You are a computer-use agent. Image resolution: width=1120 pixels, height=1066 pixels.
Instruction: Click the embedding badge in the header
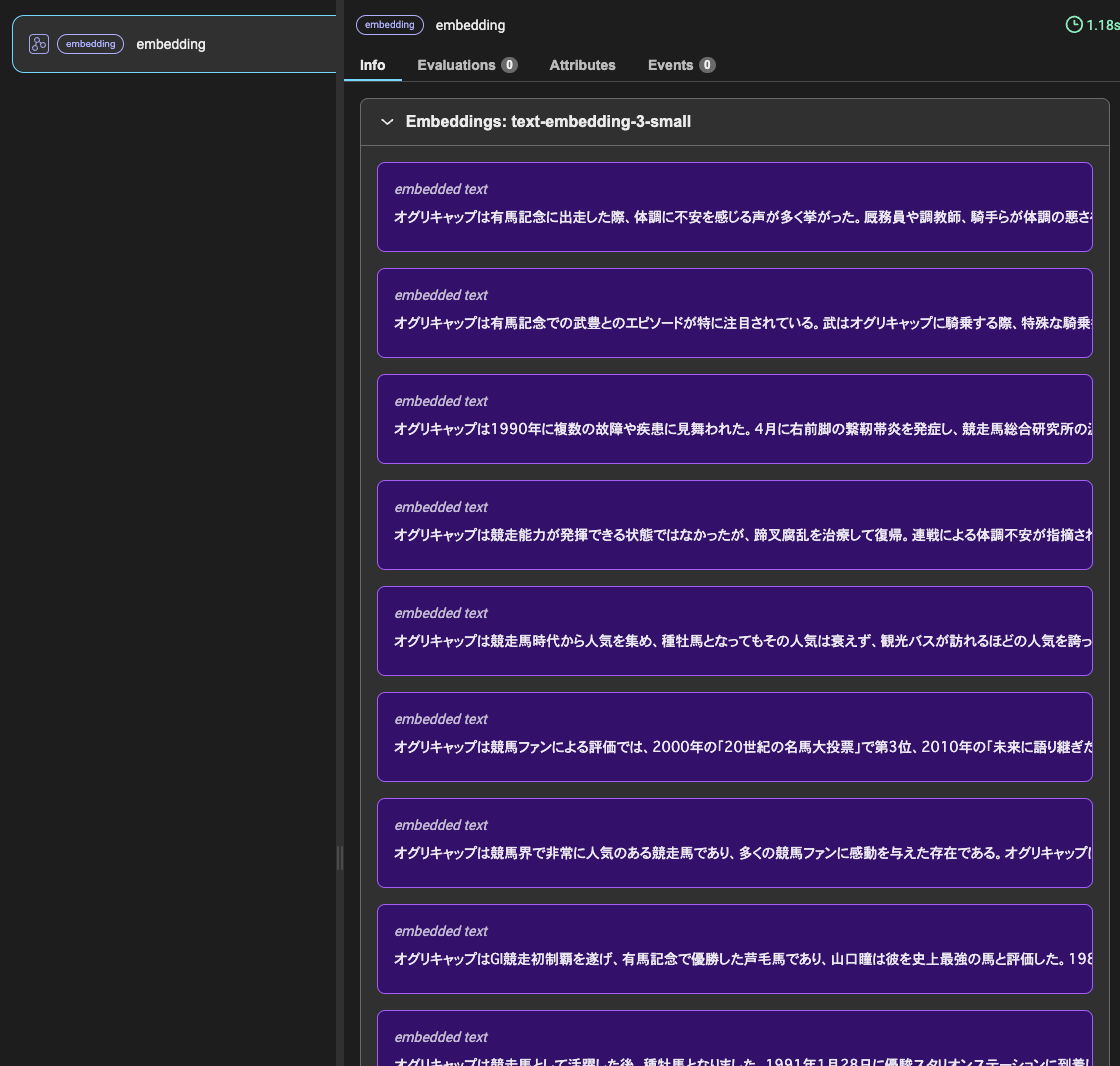(389, 25)
